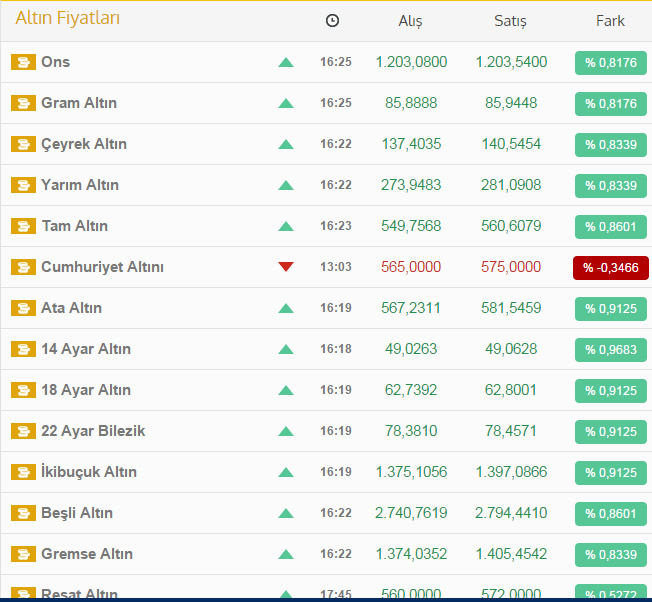Click the Ons sell price 1.203,5400
The height and width of the screenshot is (602, 652).
click(511, 62)
